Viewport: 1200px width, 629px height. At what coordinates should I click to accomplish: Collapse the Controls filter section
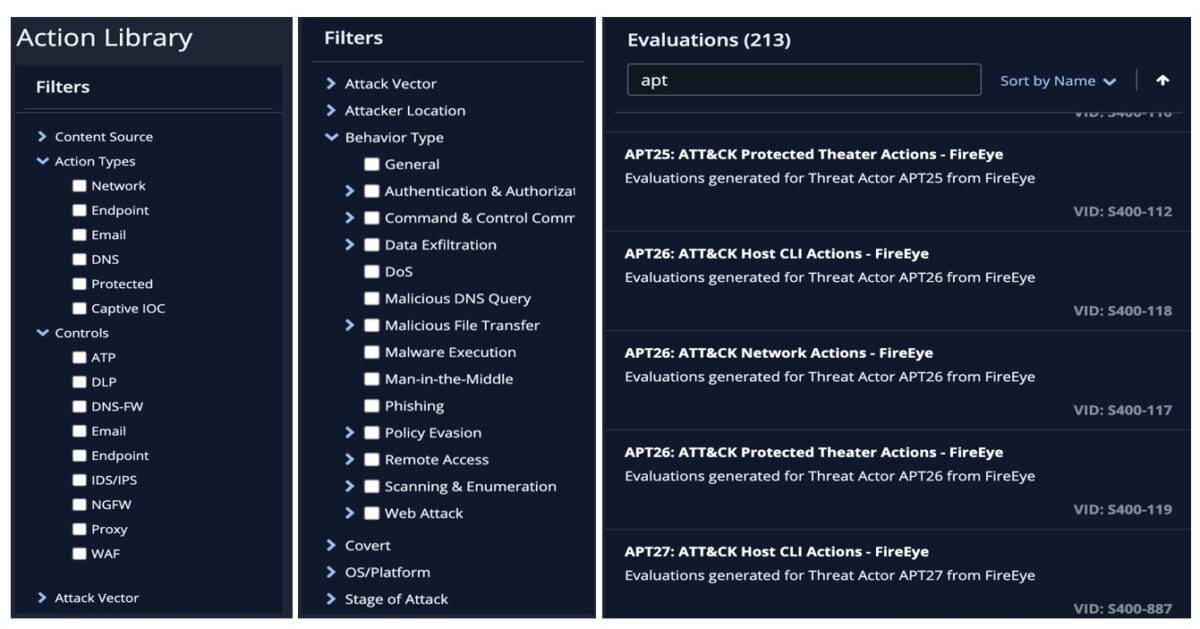[x=43, y=333]
